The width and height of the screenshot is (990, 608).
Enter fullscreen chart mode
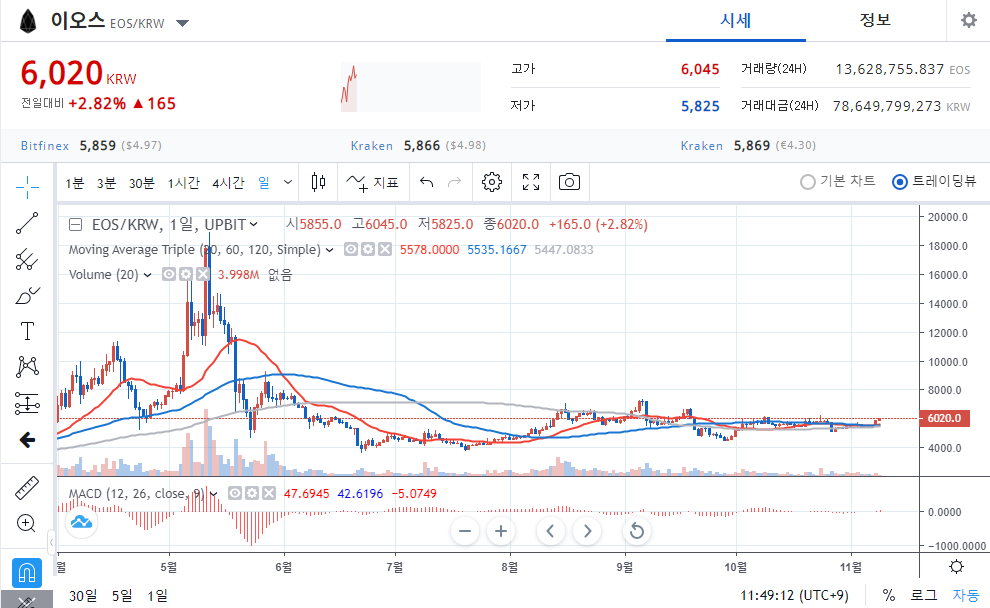click(531, 182)
